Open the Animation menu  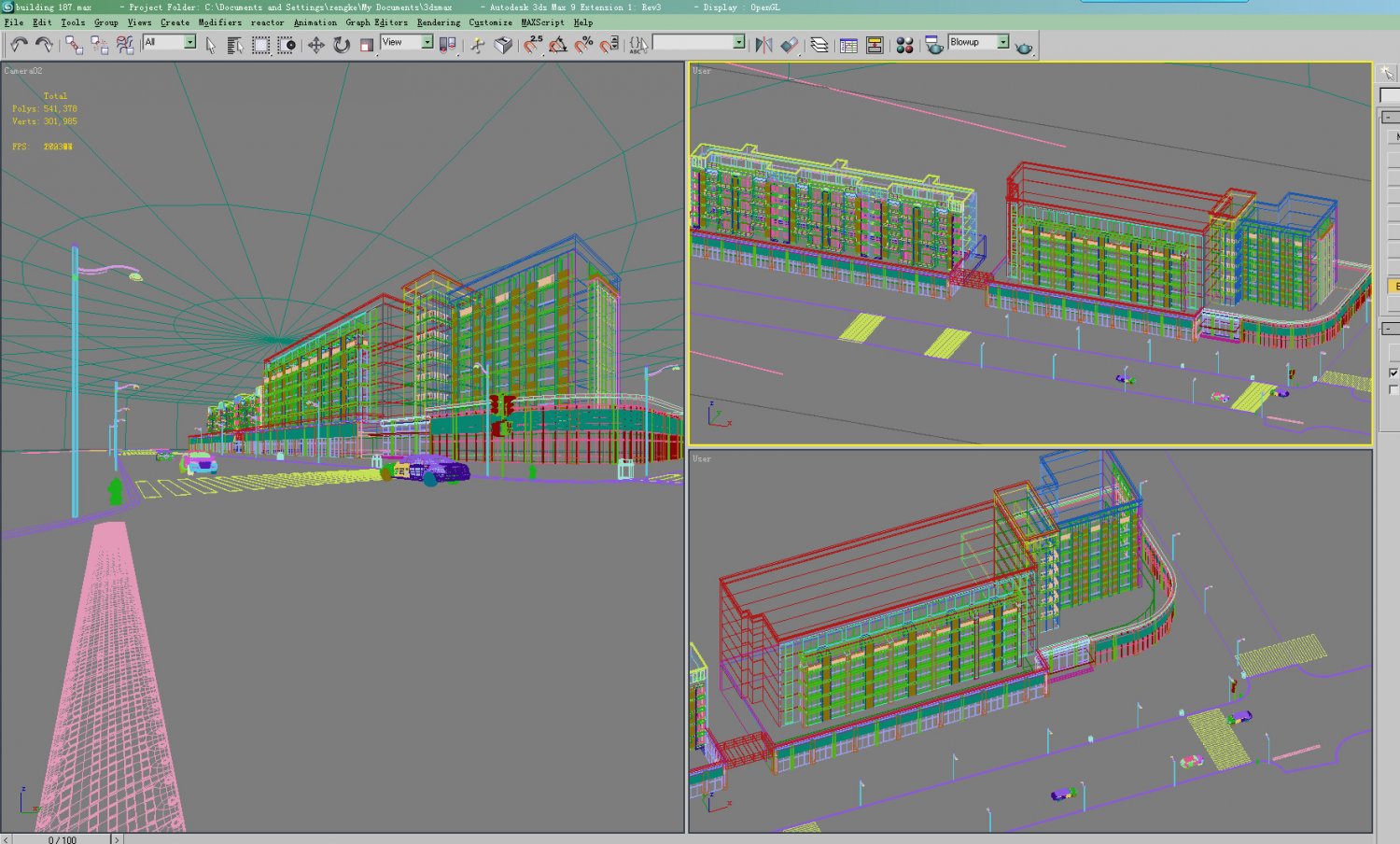[x=315, y=22]
